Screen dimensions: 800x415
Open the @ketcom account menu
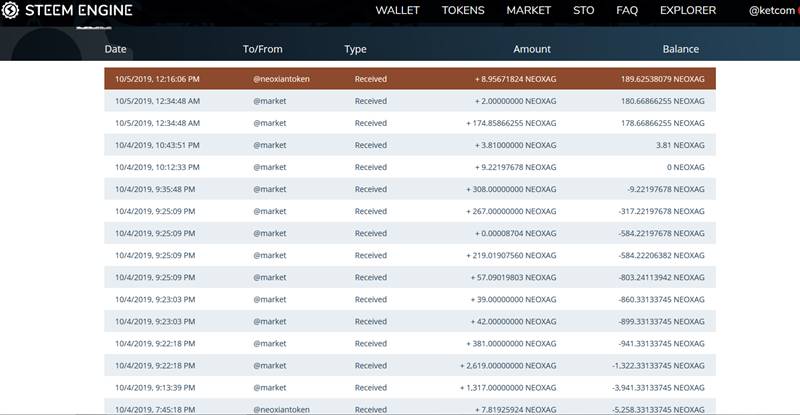click(x=772, y=10)
